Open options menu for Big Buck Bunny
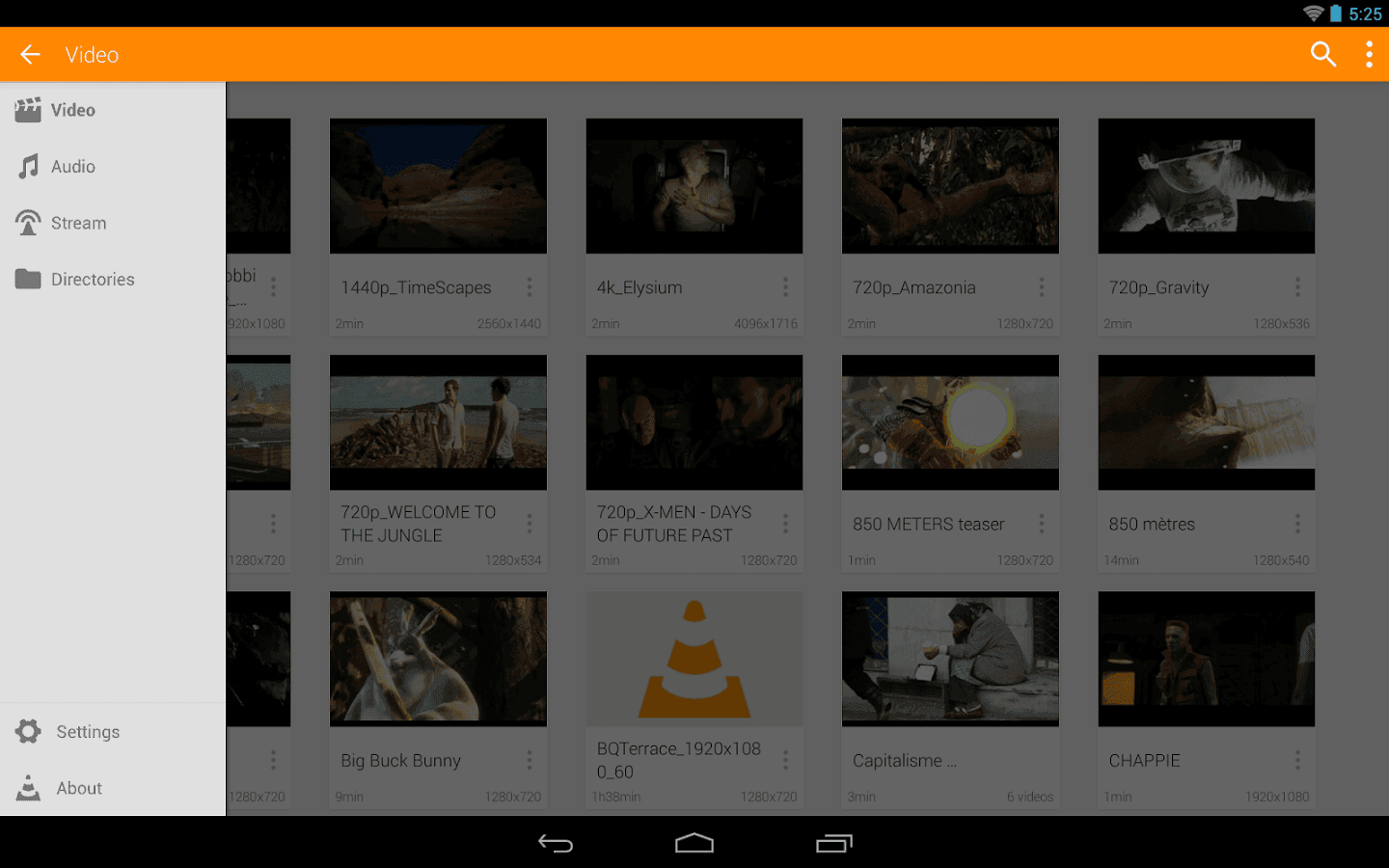 tap(530, 760)
